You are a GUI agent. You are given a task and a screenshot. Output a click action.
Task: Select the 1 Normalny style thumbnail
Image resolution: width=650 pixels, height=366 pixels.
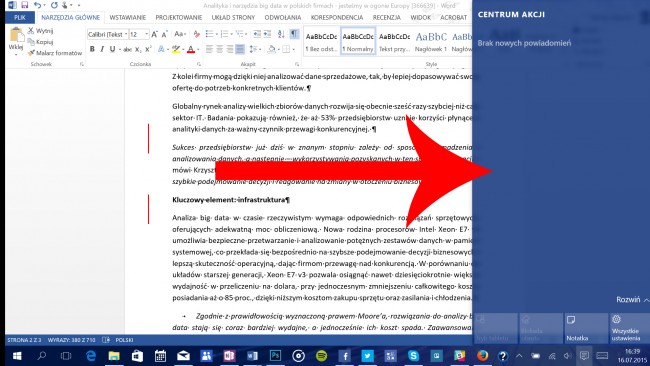pos(358,41)
